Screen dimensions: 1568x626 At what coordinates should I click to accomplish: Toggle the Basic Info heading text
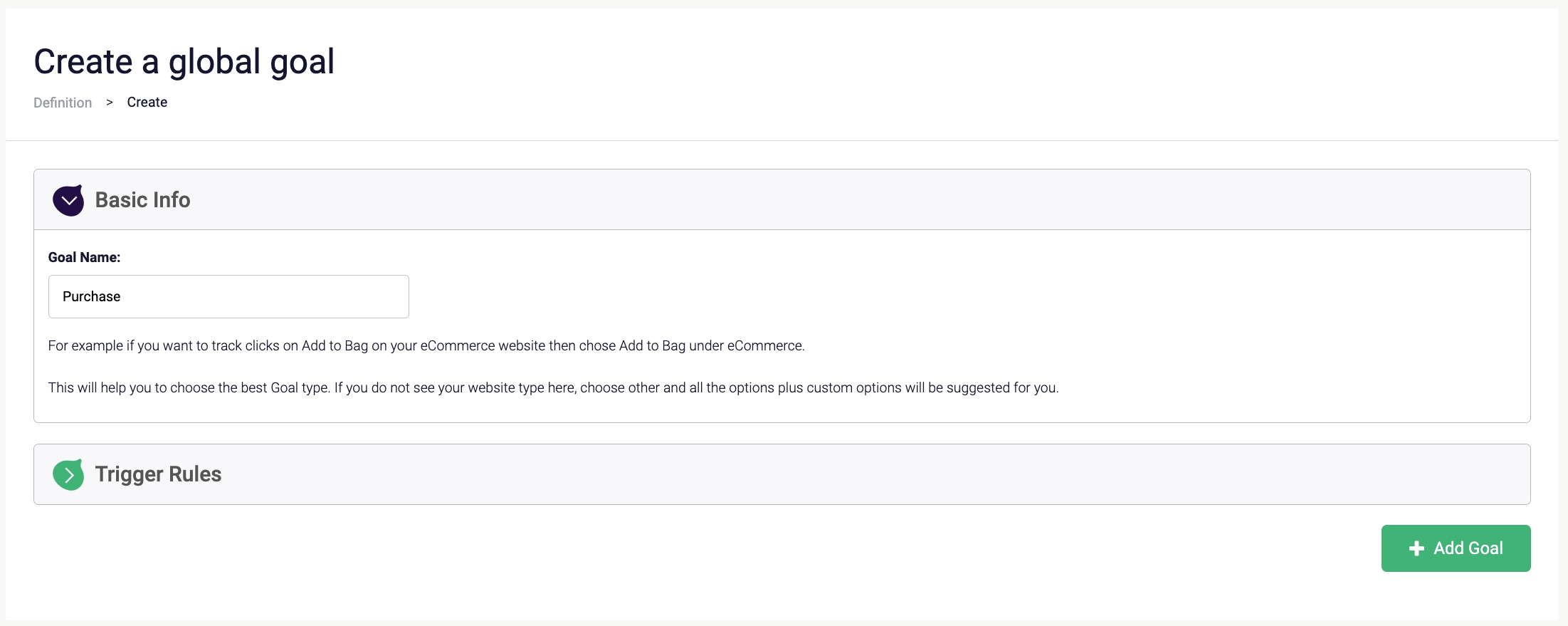[x=142, y=200]
